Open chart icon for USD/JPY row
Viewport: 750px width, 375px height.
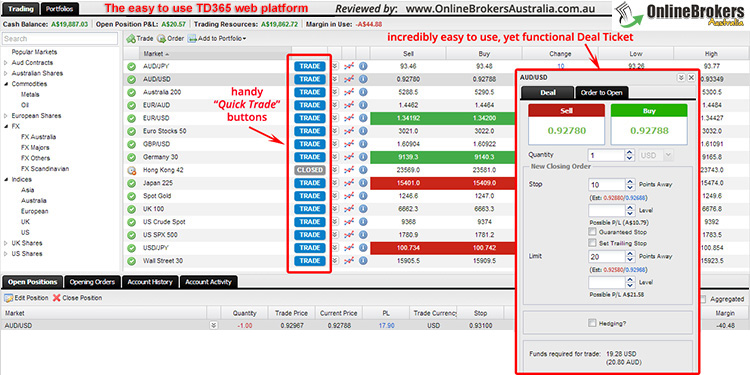point(349,248)
